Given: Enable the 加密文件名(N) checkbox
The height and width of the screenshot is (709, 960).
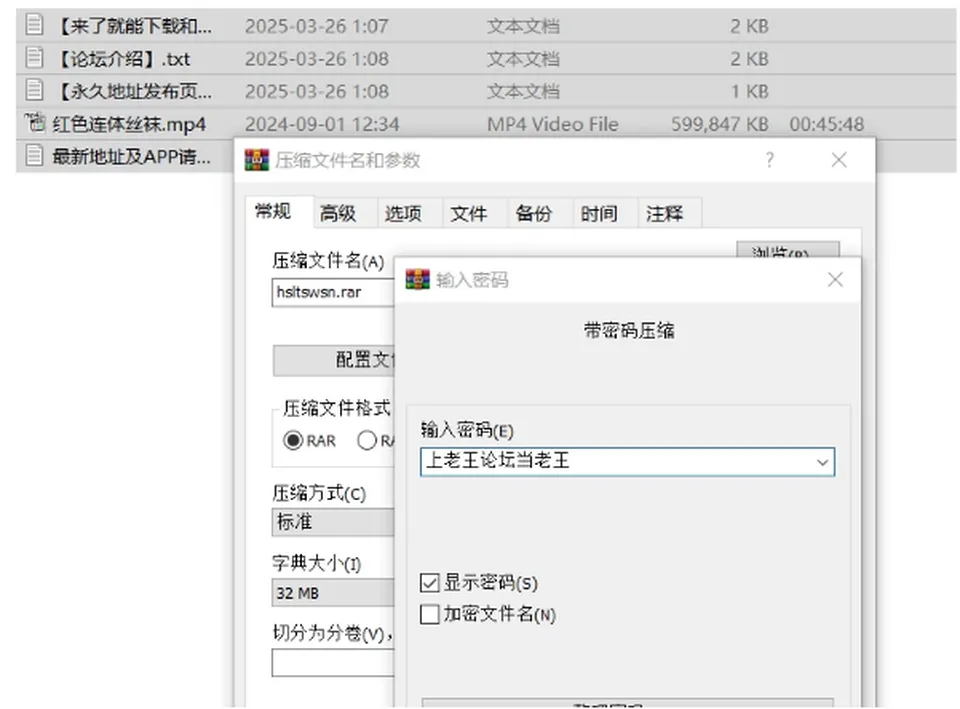Looking at the screenshot, I should (430, 614).
